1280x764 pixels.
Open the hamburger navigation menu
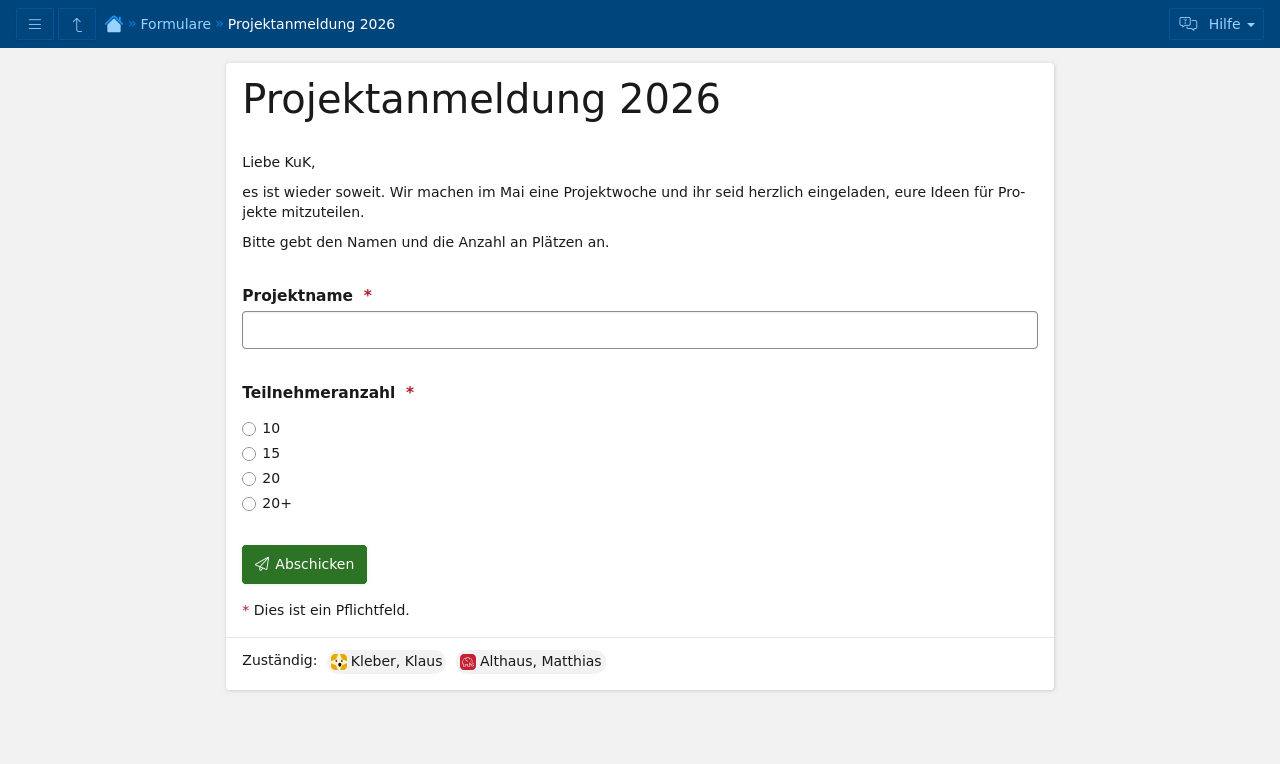tap(35, 24)
